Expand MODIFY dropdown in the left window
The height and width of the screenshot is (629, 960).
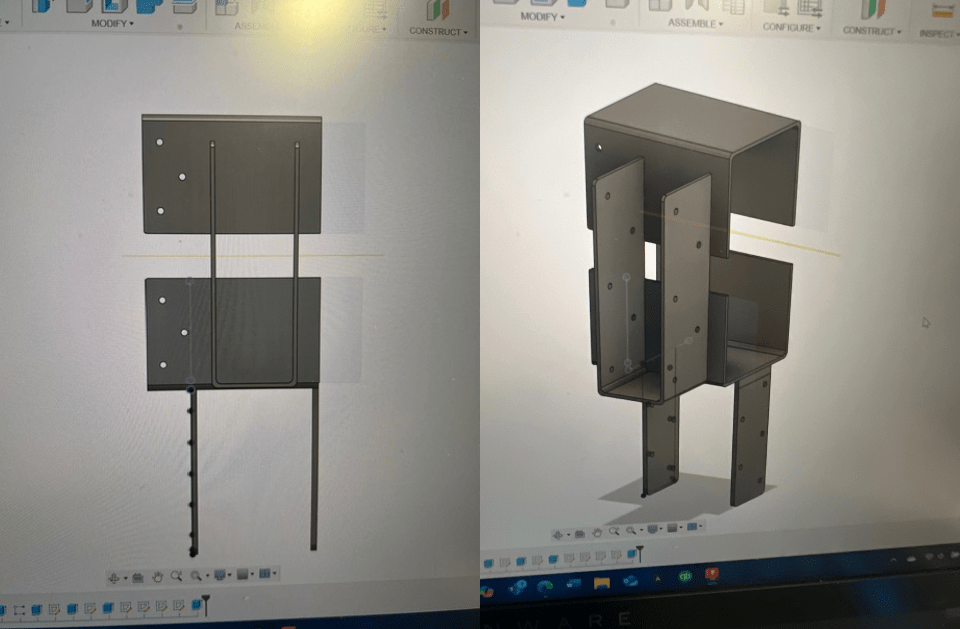coord(112,23)
